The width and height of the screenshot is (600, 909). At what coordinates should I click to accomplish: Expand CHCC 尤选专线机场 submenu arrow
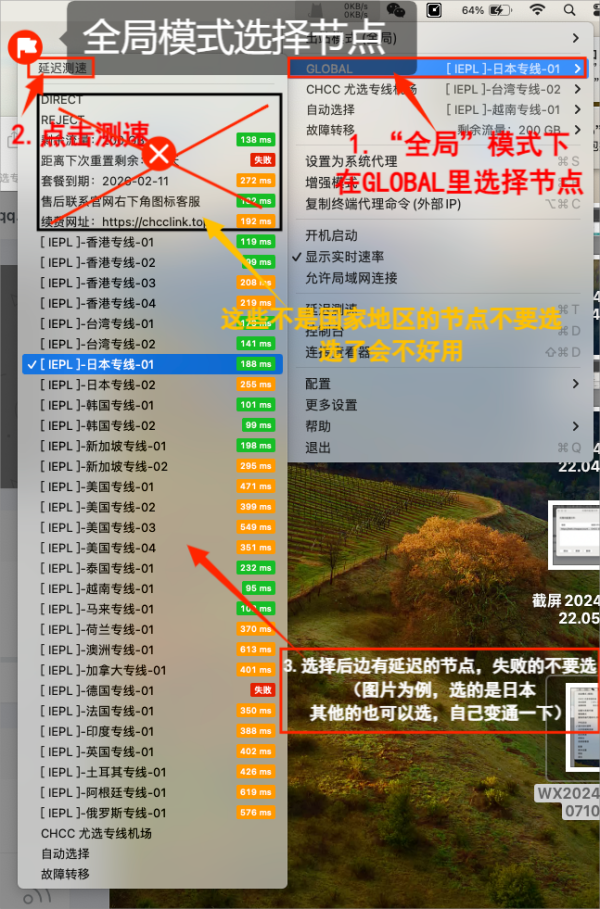click(577, 89)
